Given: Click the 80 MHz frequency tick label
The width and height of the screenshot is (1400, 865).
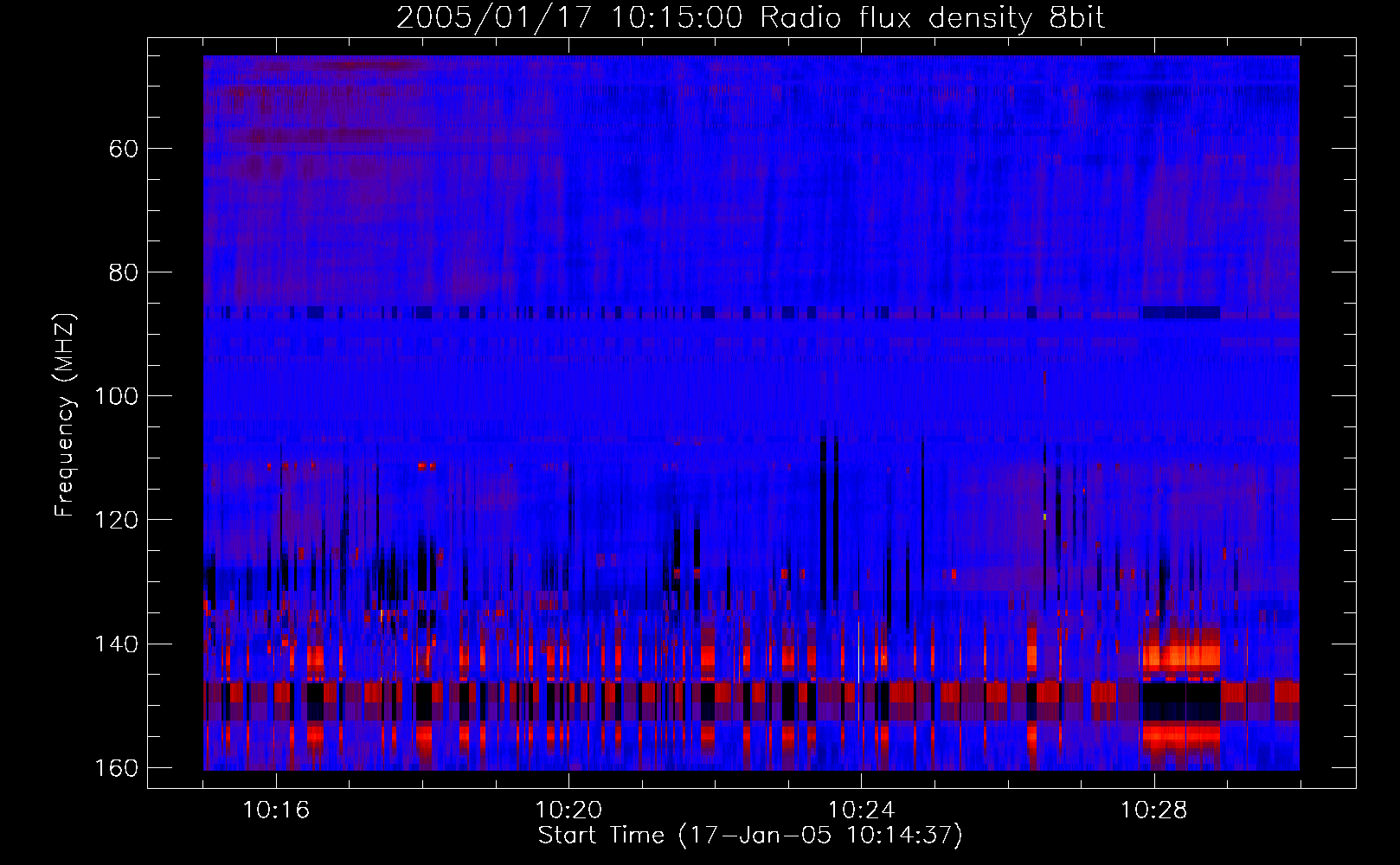Looking at the screenshot, I should pyautogui.click(x=124, y=272).
